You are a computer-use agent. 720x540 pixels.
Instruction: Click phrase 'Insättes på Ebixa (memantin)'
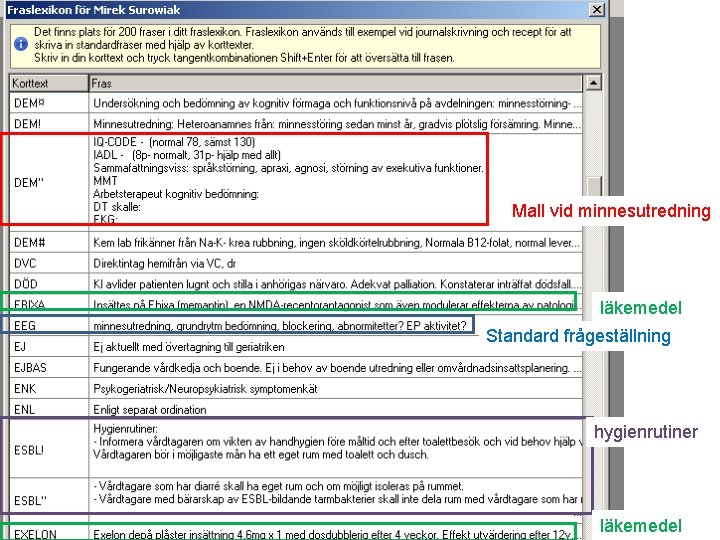(336, 304)
